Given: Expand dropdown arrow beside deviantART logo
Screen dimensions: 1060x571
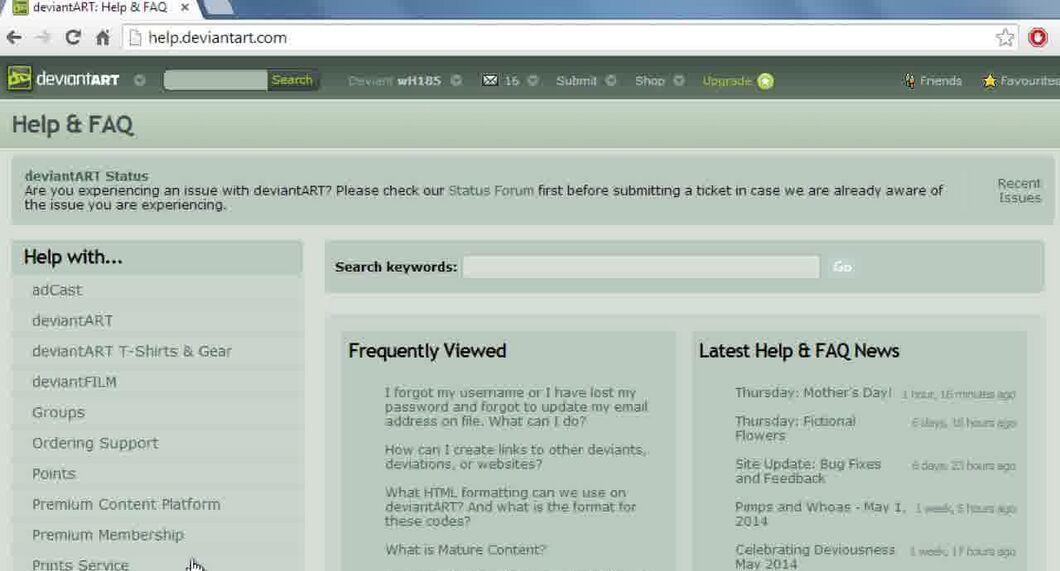Looking at the screenshot, I should click(x=140, y=80).
